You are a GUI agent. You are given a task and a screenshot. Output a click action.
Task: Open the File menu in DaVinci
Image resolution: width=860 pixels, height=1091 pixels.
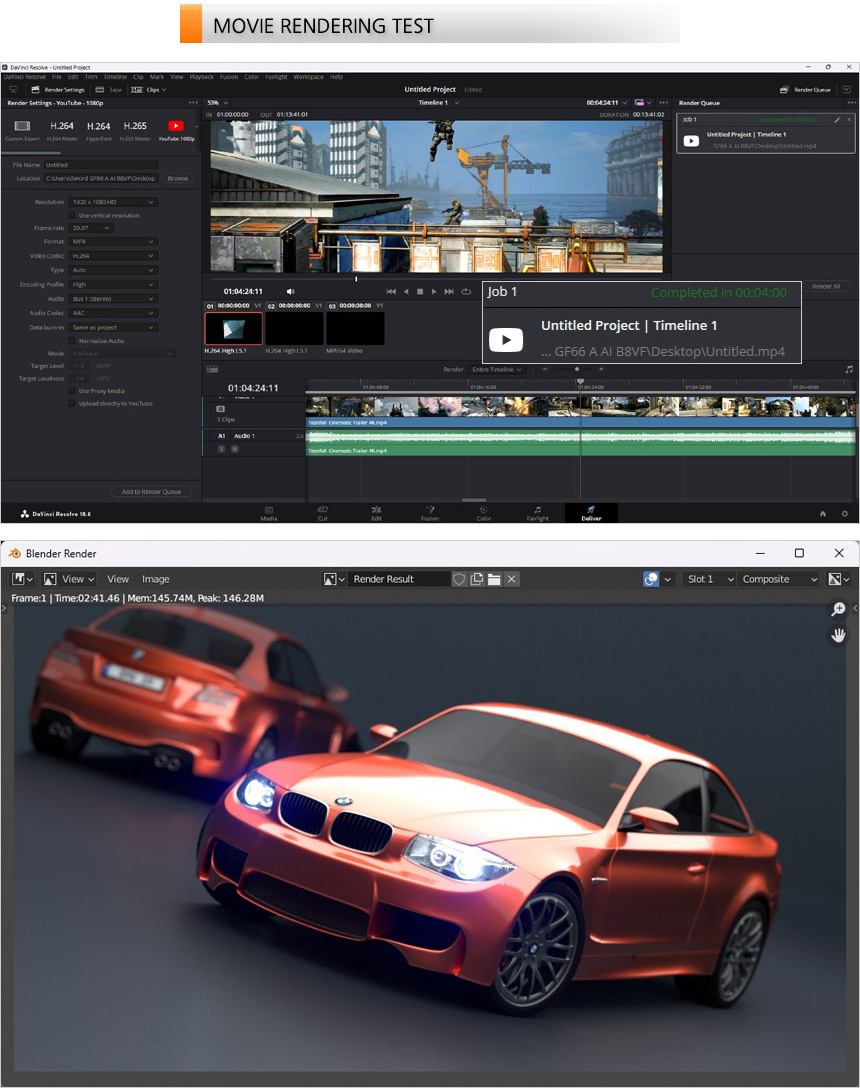(x=57, y=77)
